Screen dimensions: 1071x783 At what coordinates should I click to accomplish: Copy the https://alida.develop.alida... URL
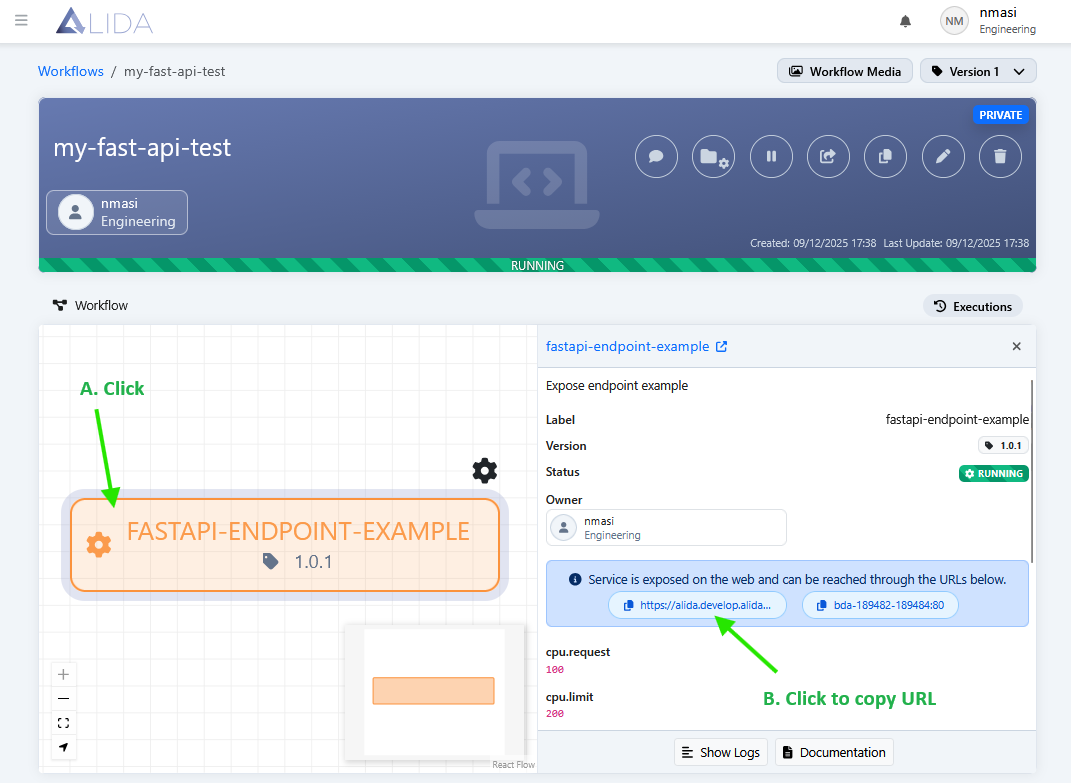(697, 605)
